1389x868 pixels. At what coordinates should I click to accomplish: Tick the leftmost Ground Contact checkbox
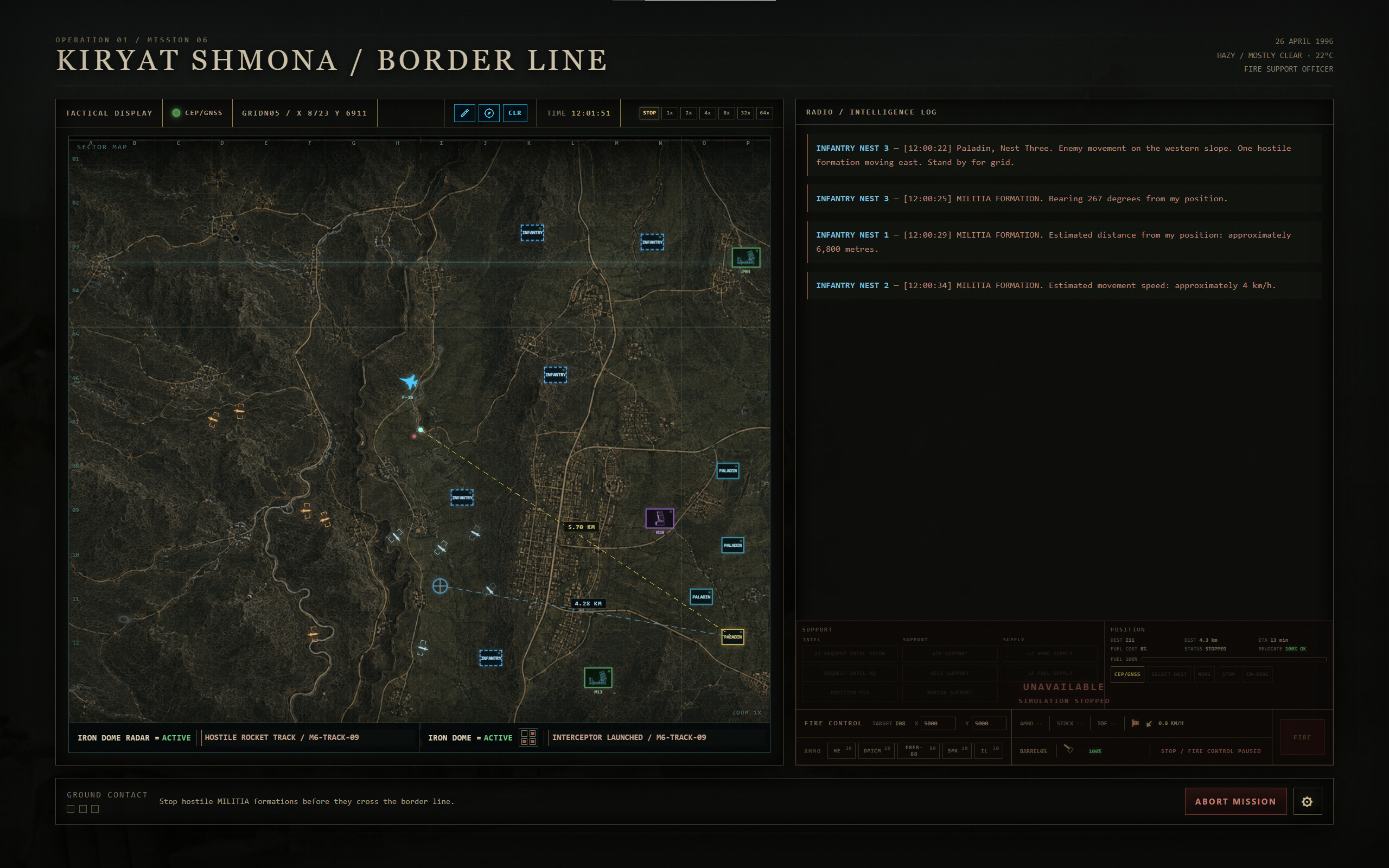(x=71, y=809)
